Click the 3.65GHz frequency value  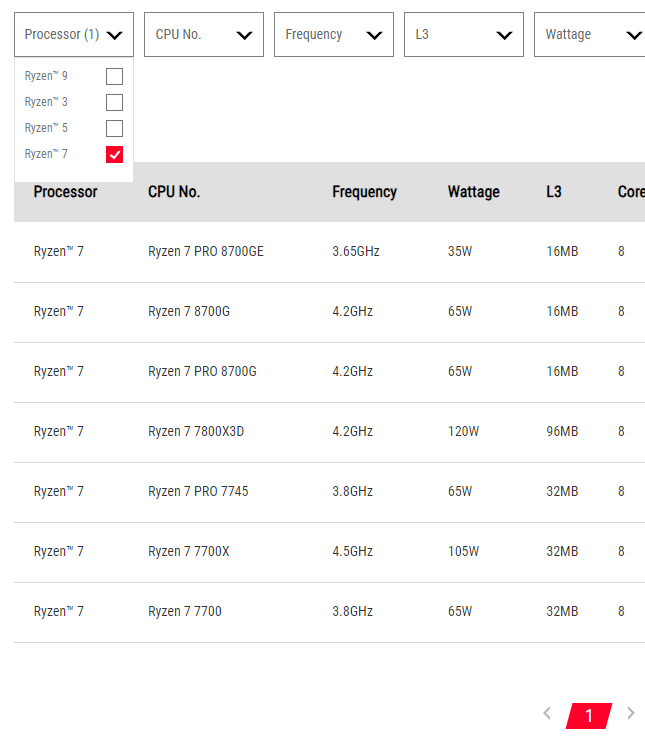pos(356,251)
